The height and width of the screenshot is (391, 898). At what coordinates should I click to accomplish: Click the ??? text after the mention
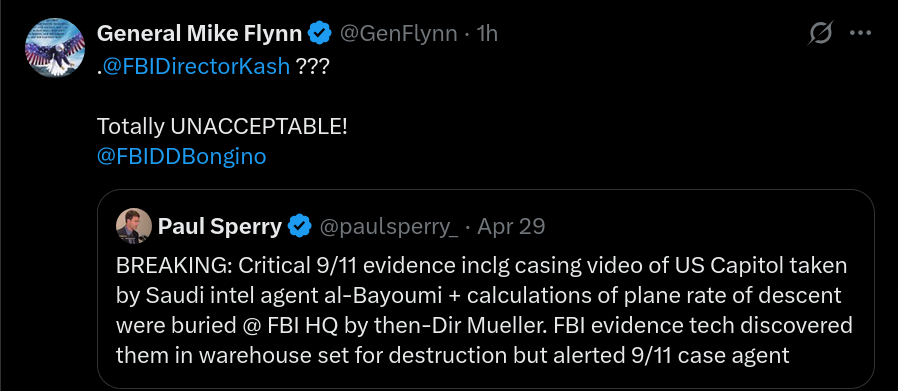(x=313, y=67)
